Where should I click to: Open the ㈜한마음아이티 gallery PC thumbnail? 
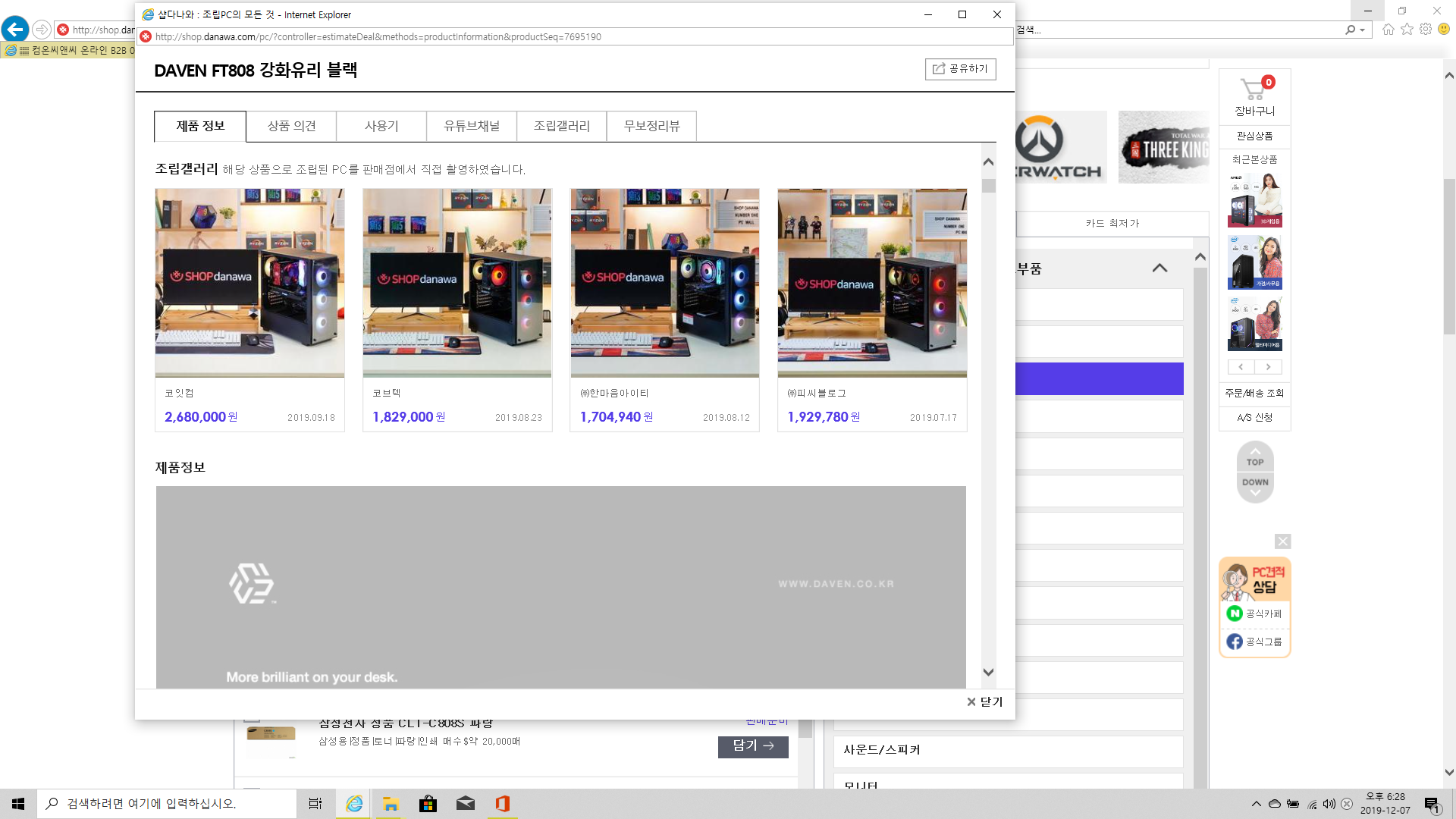[665, 283]
